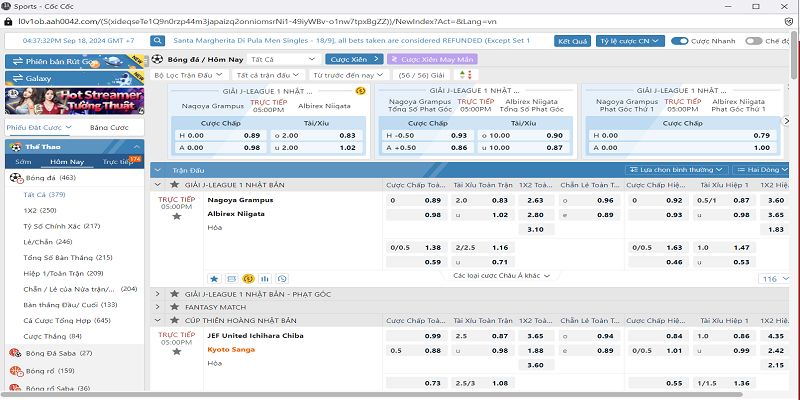800x400 pixels.
Task: Click the search magnifier icon
Action: (158, 41)
